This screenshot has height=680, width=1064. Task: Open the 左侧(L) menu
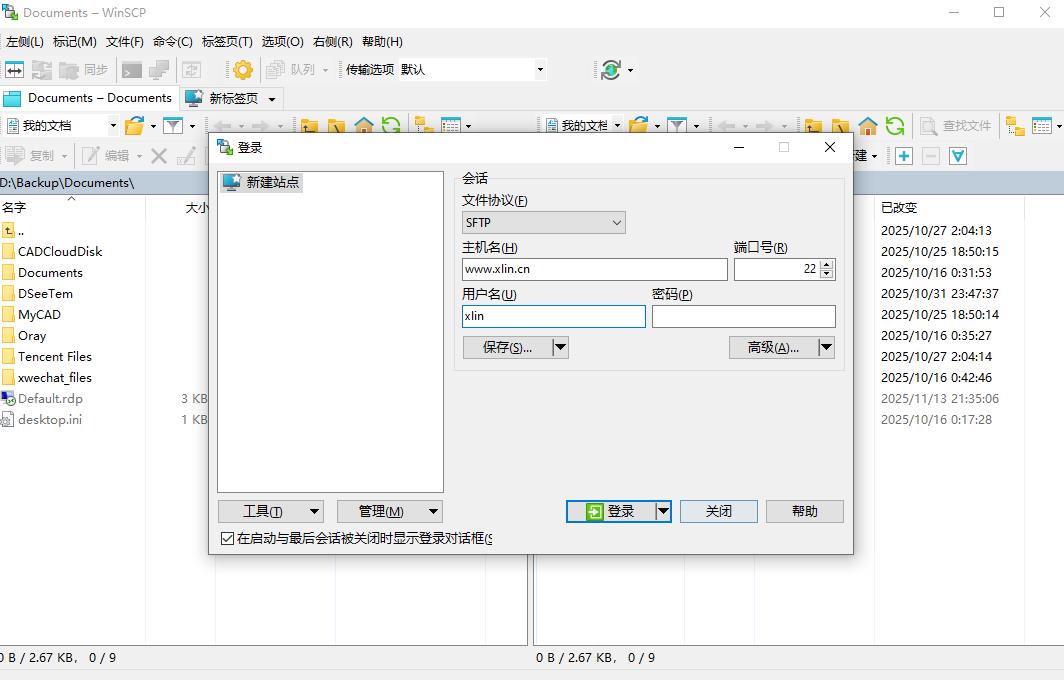[24, 42]
